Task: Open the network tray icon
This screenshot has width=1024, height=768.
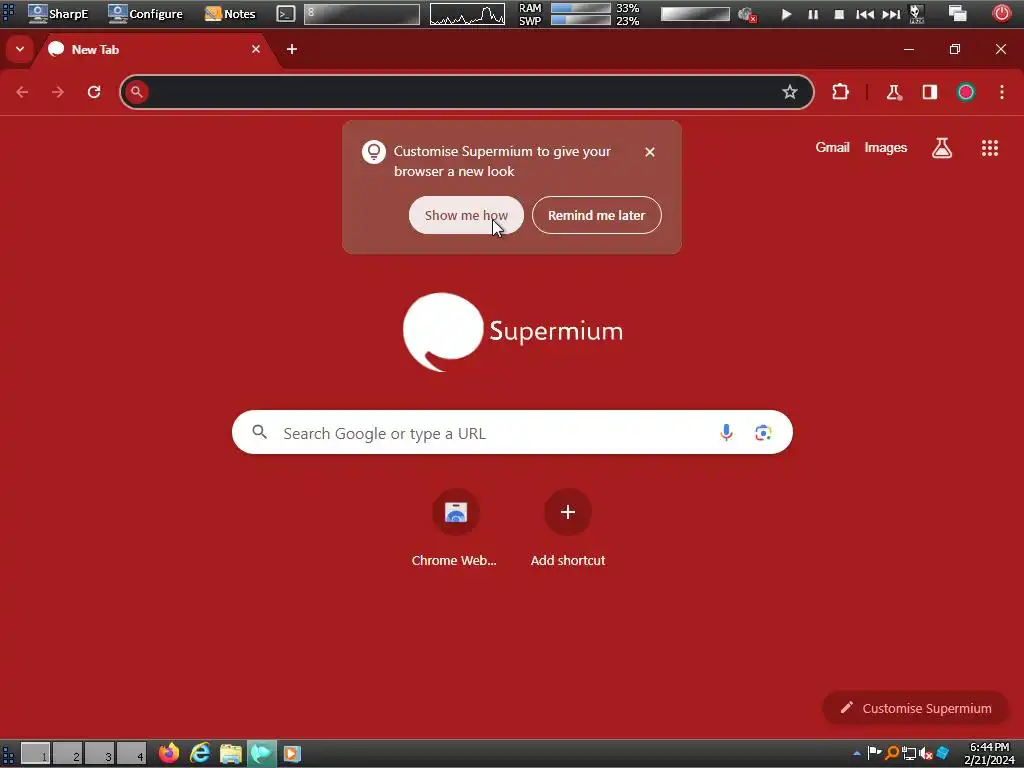Action: click(x=908, y=754)
